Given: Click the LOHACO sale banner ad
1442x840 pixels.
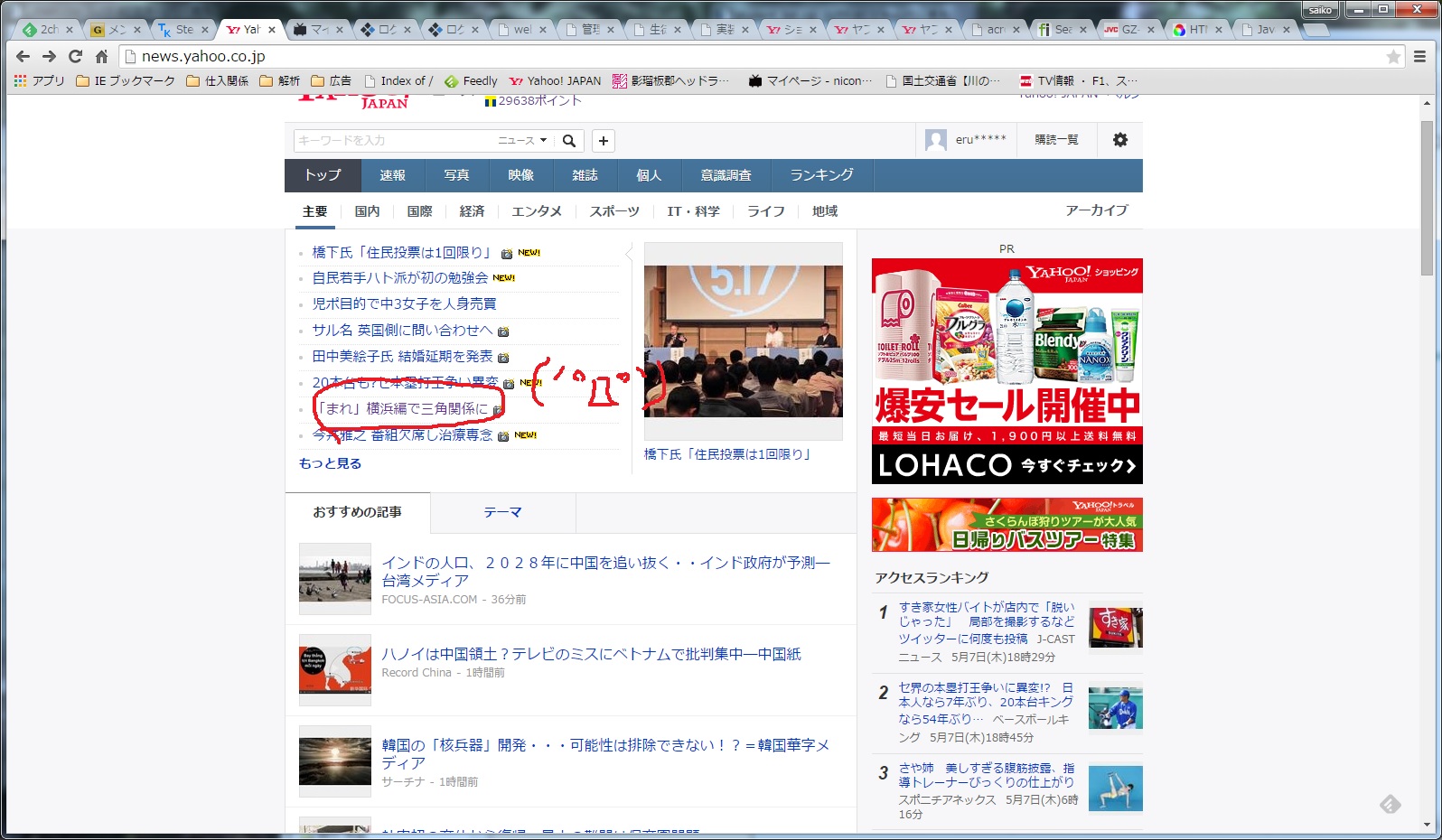Looking at the screenshot, I should [x=1007, y=370].
